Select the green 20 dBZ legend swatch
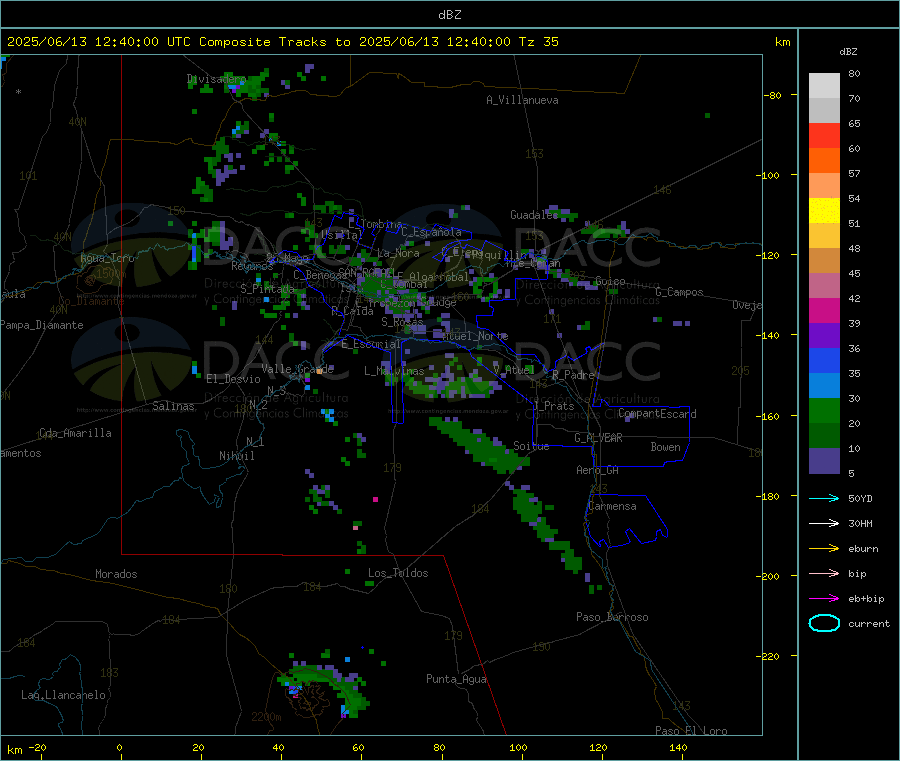This screenshot has height=761, width=900. 824,410
